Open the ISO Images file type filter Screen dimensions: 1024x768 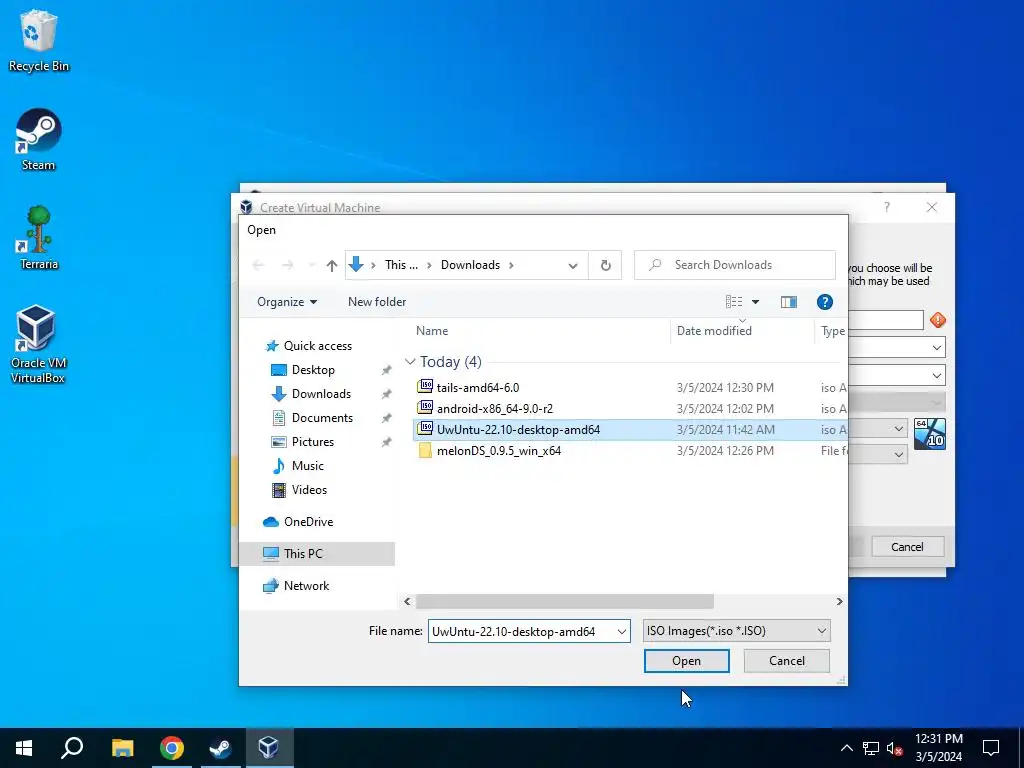pos(737,631)
